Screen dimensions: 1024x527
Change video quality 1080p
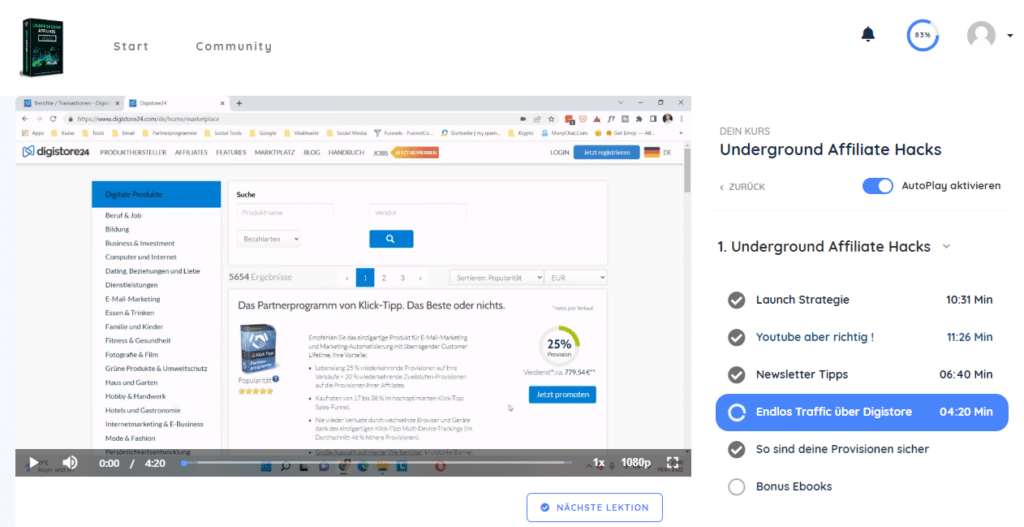(x=635, y=463)
